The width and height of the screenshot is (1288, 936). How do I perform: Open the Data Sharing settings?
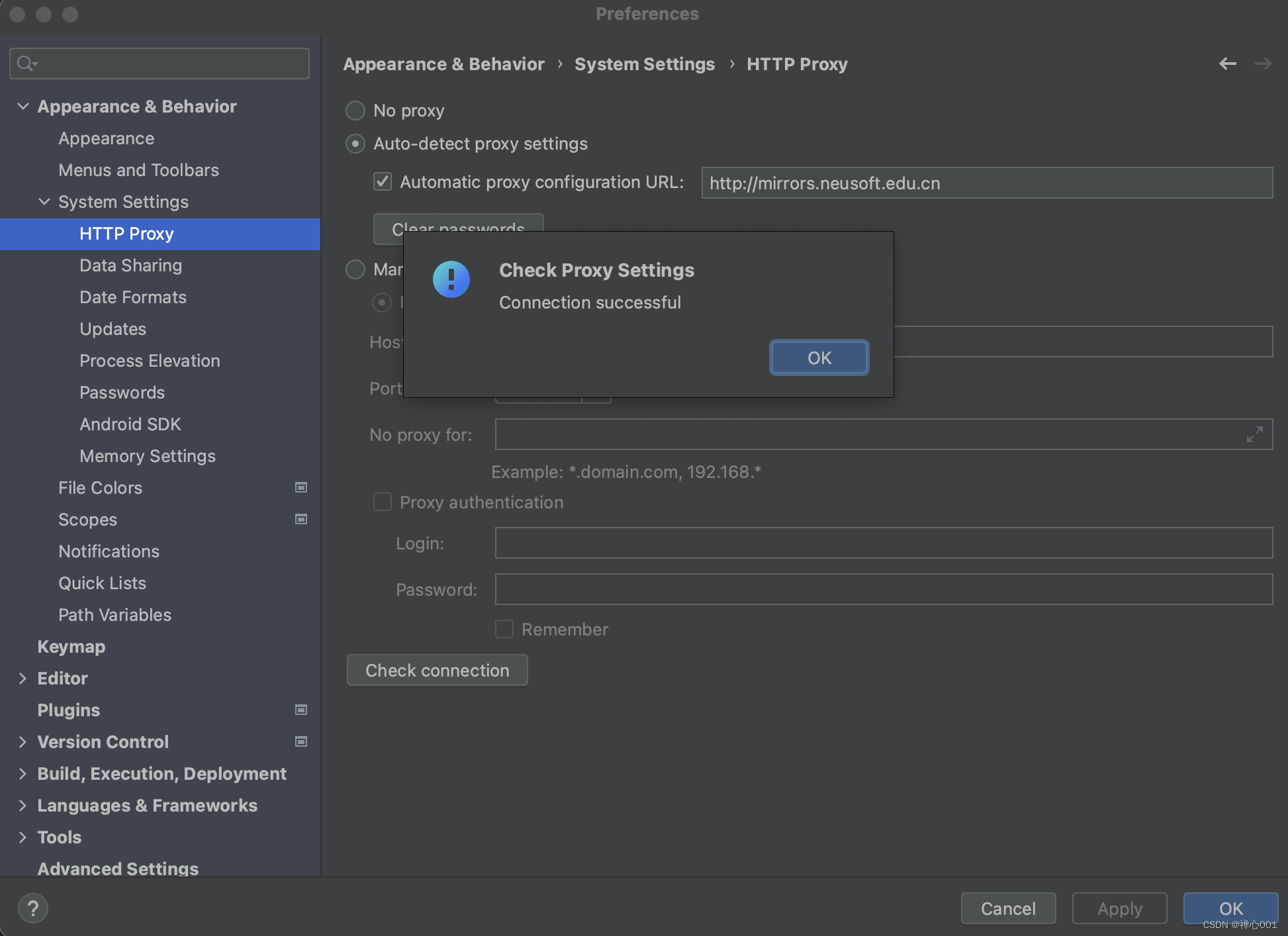click(131, 265)
